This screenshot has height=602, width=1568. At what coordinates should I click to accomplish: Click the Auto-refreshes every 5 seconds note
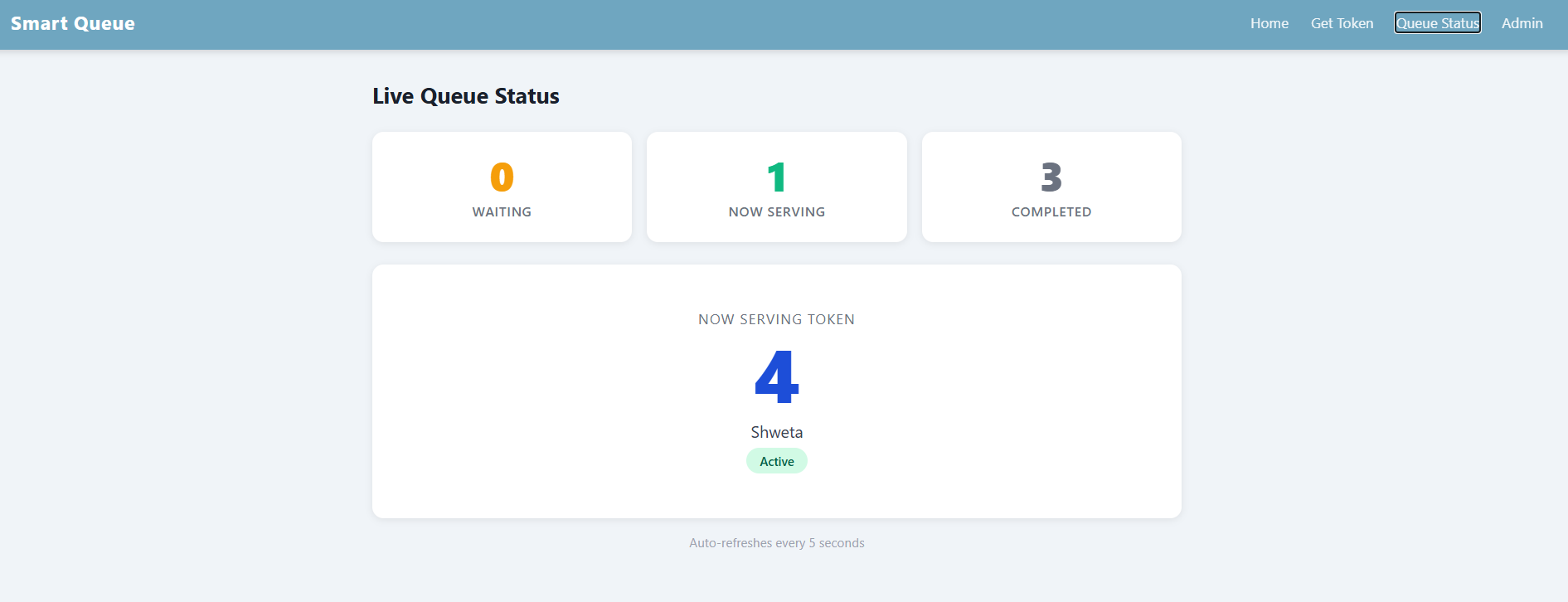[x=777, y=543]
